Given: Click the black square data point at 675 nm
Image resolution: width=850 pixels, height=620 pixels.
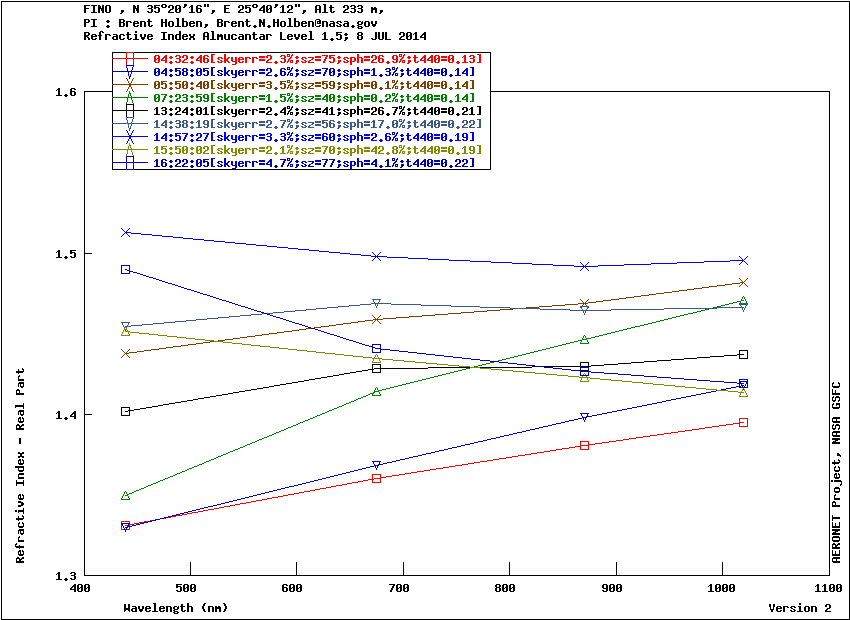Looking at the screenshot, I should (376, 369).
